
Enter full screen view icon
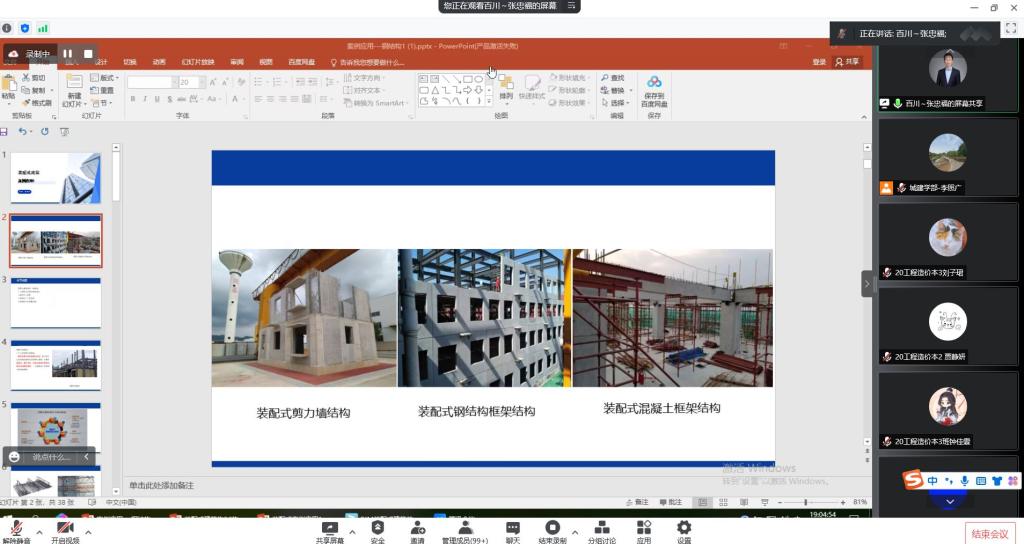tap(1011, 28)
